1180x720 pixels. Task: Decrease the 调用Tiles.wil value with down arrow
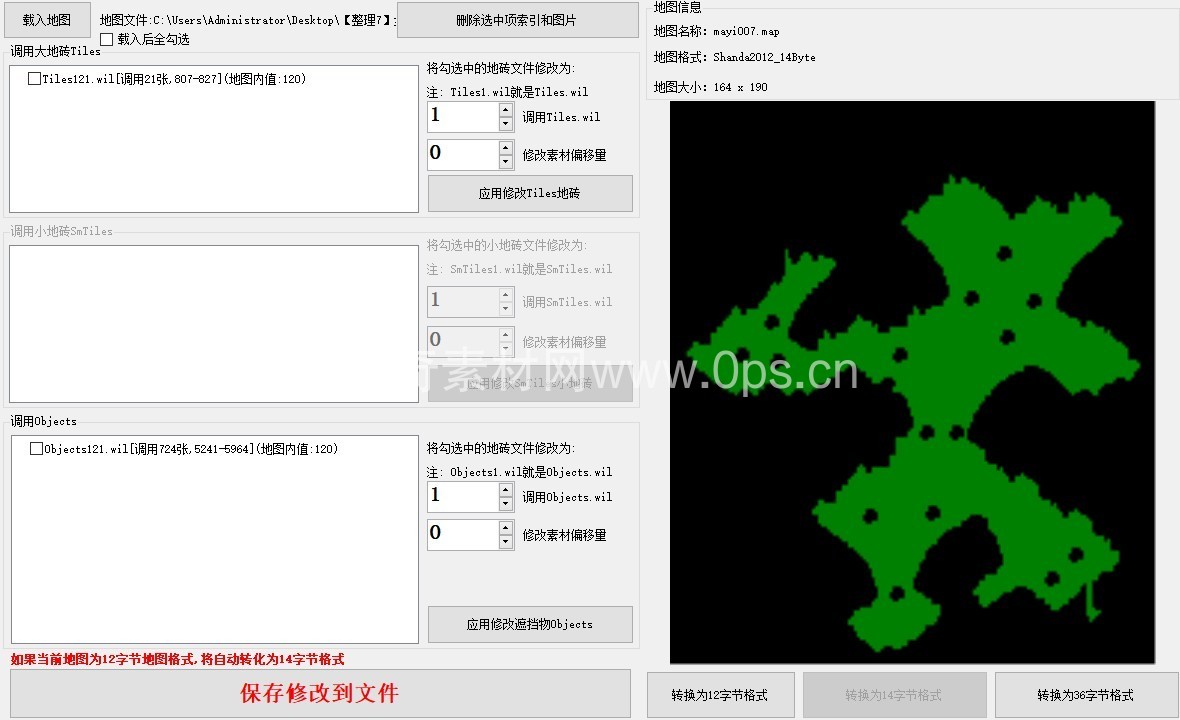pos(506,124)
